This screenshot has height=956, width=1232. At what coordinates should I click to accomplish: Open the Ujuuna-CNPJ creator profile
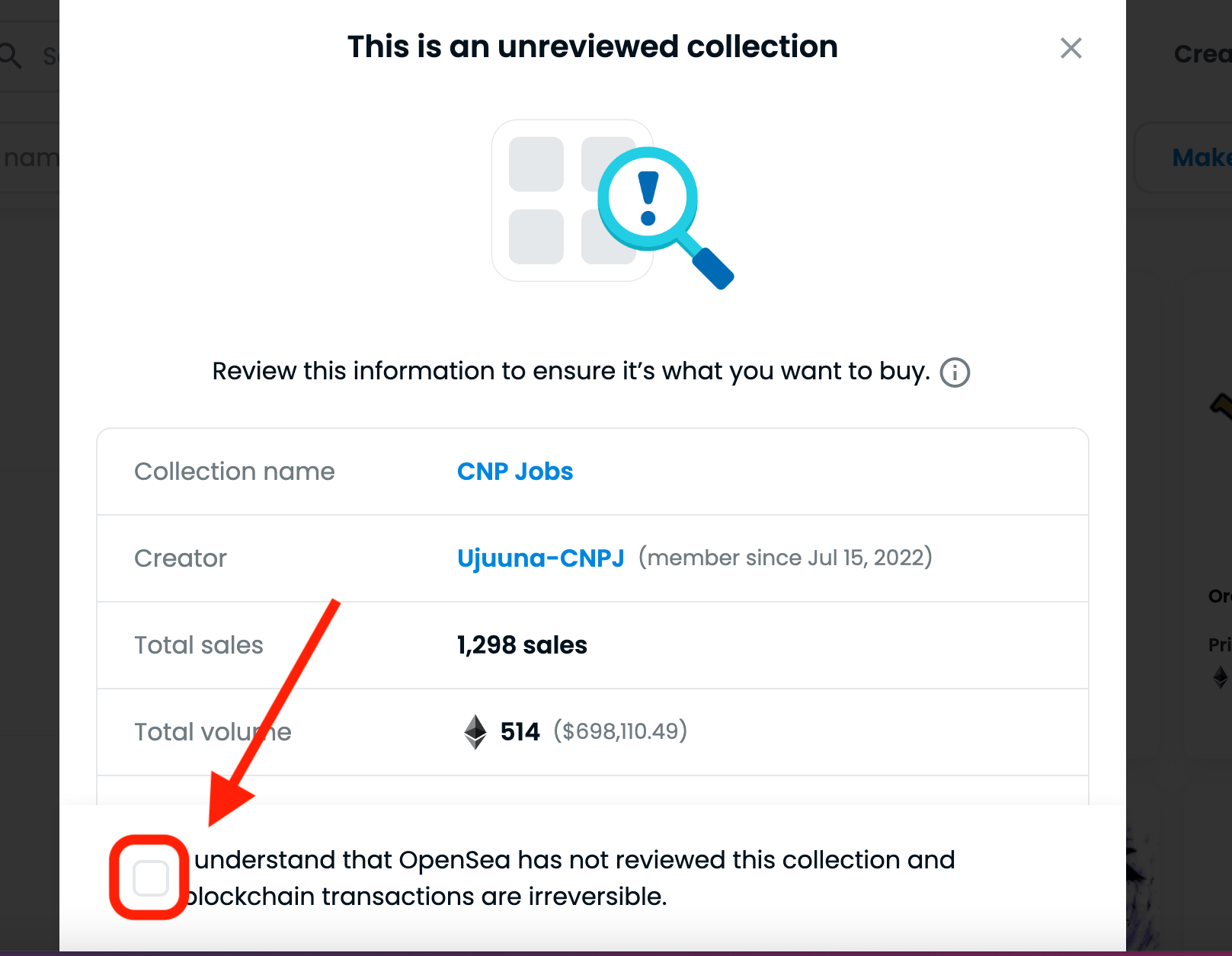tap(541, 558)
